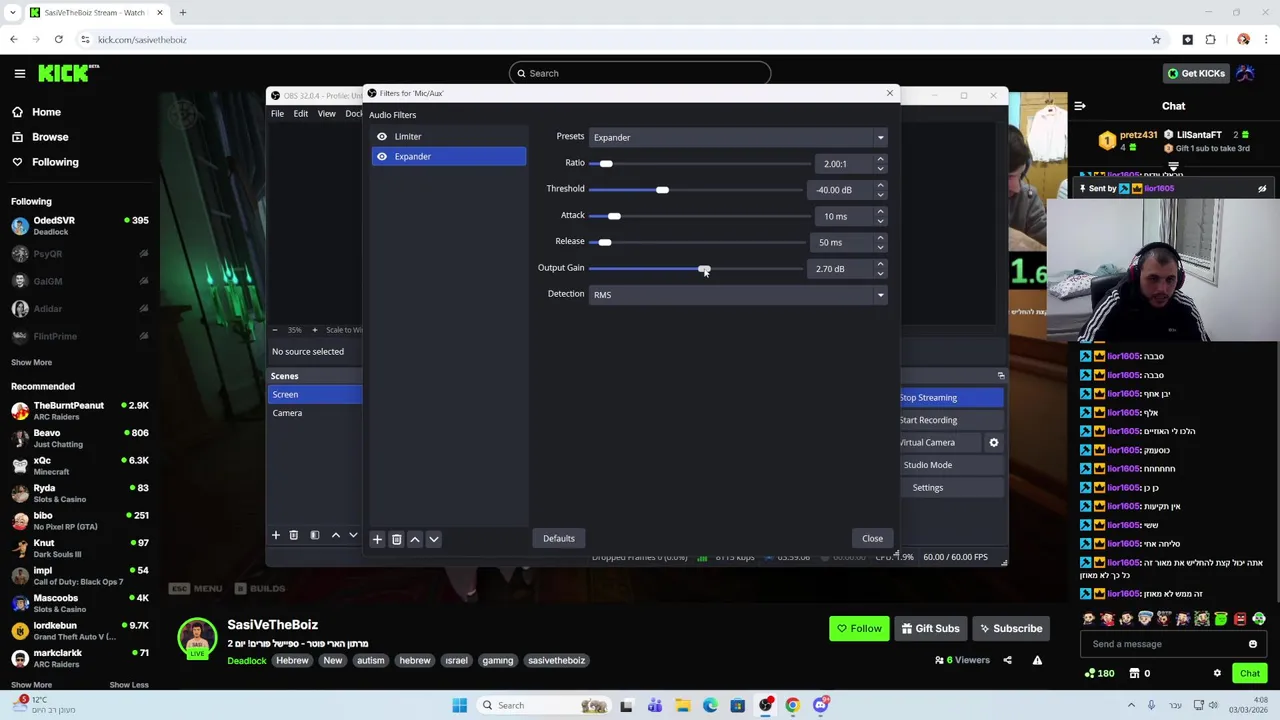Click the Threshold slider handle

[x=662, y=189]
